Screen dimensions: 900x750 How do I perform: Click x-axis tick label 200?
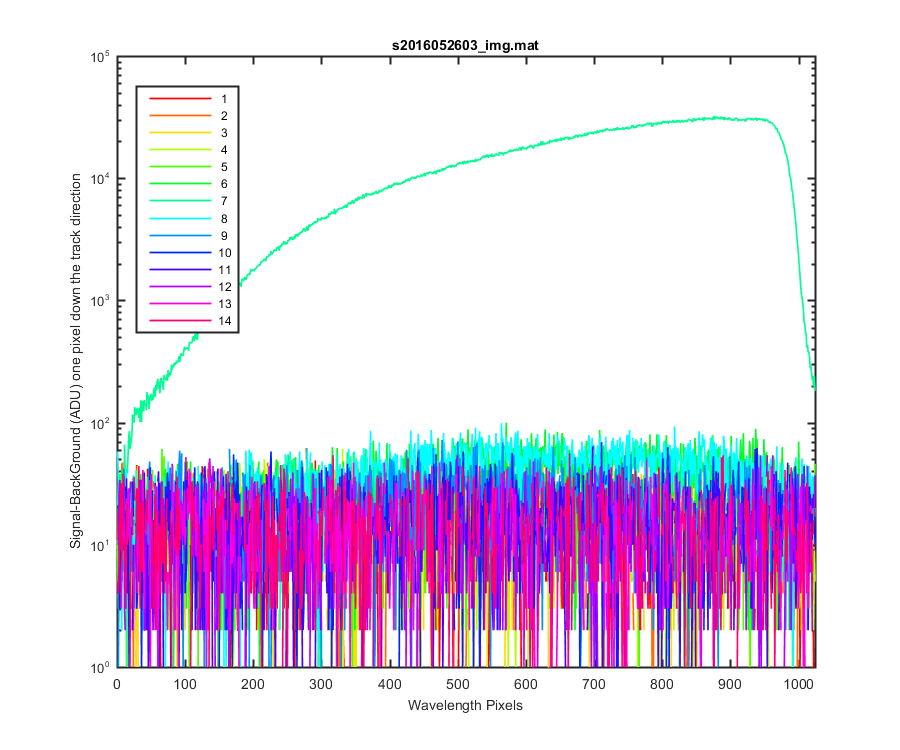[x=253, y=684]
